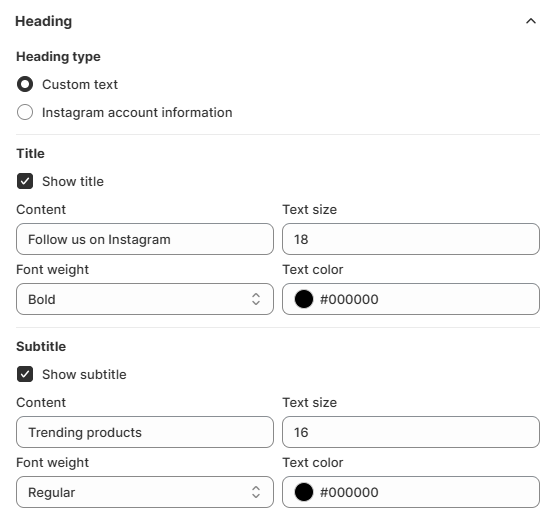The width and height of the screenshot is (557, 526).
Task: Click the subtitle #000000 hex color text
Action: (349, 492)
